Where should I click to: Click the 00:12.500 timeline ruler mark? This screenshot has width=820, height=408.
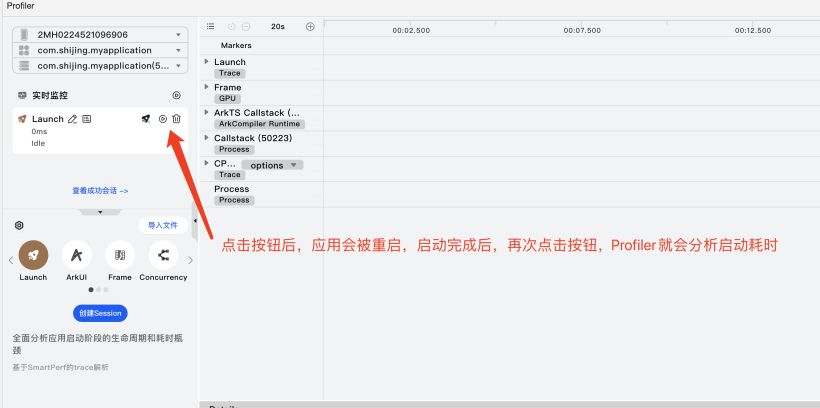coord(753,31)
